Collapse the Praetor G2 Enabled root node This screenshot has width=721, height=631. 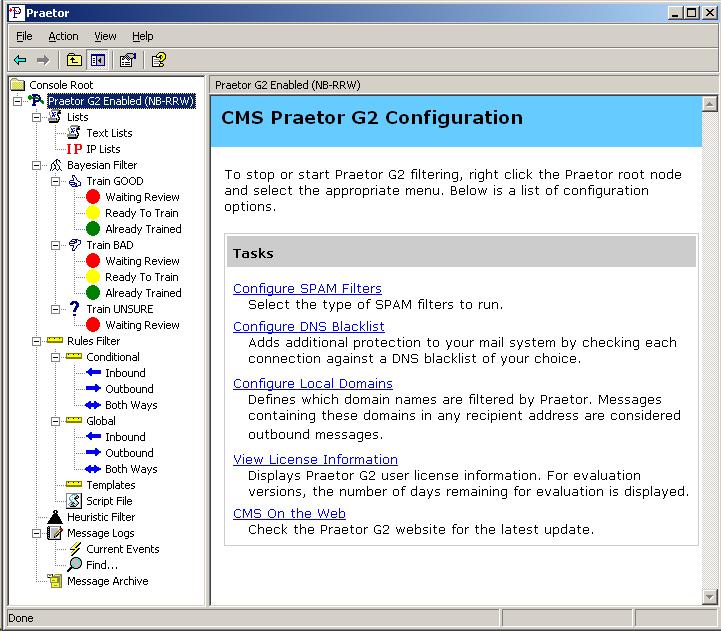click(17, 101)
